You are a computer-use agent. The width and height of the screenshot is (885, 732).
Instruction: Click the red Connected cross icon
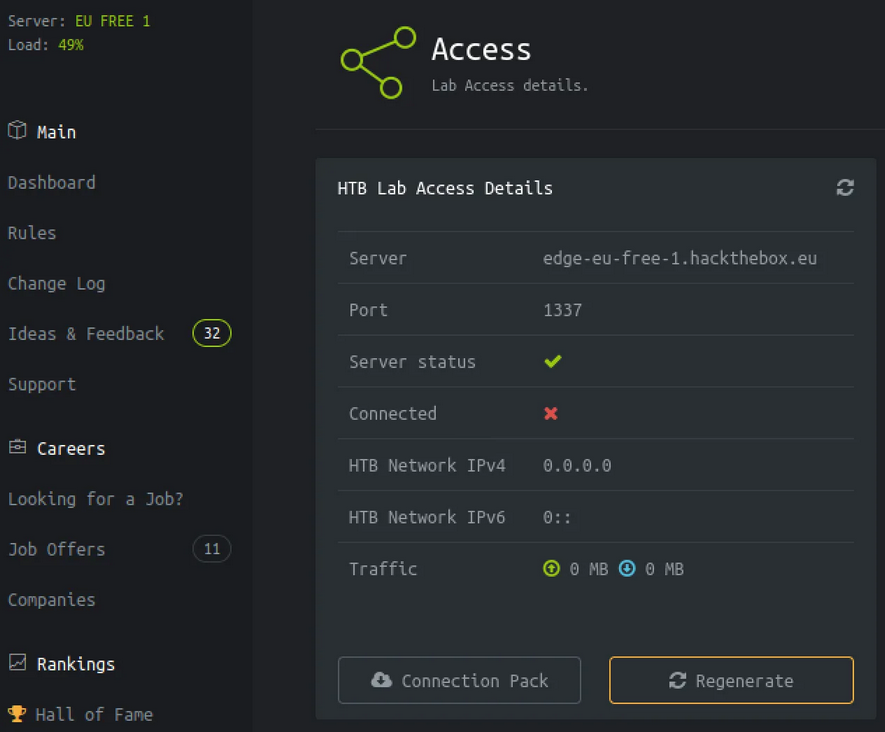tap(551, 414)
